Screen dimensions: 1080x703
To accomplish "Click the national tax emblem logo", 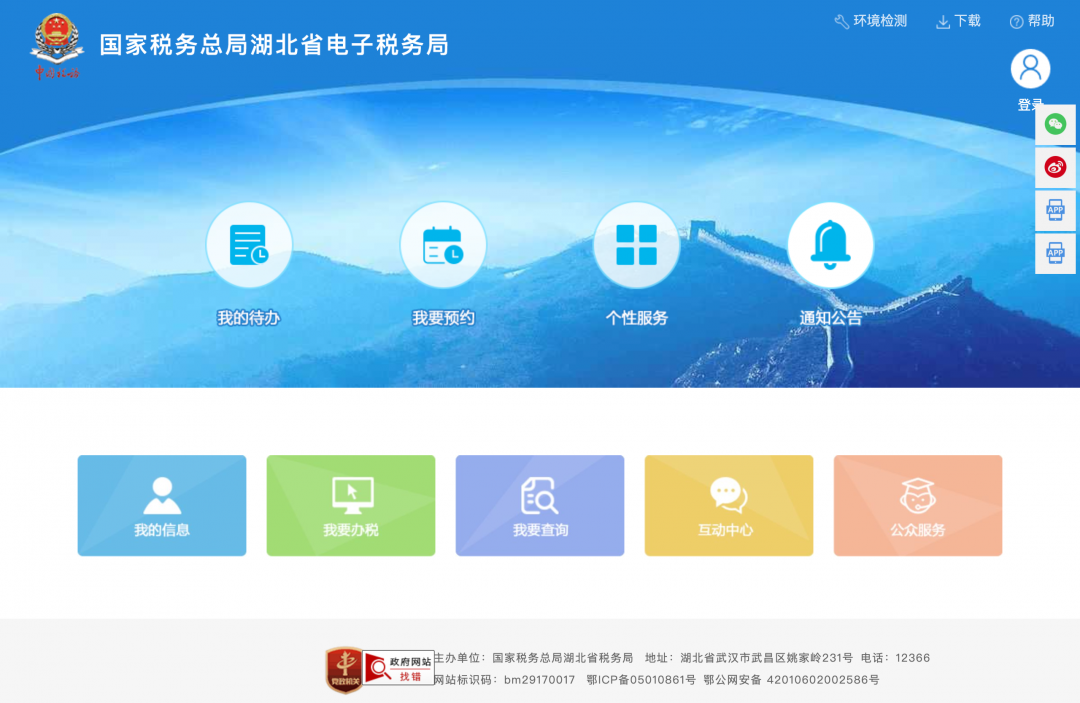I will (56, 45).
